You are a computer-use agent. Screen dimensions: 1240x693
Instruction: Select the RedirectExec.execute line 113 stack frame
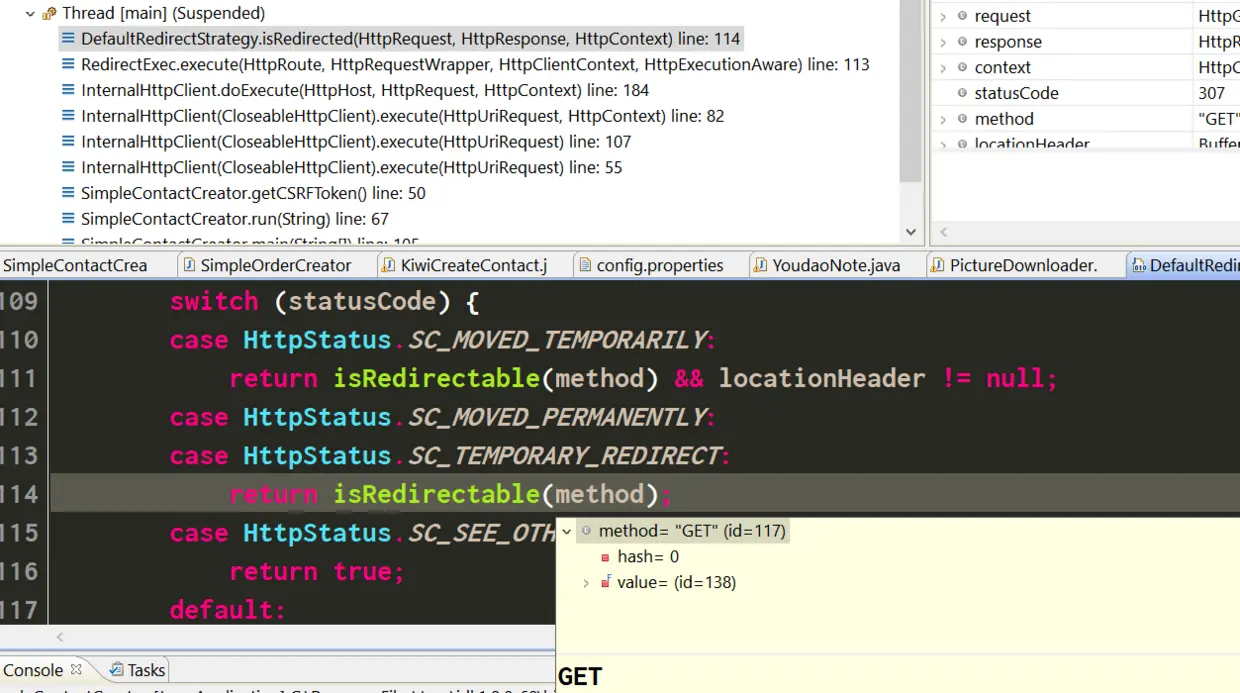pos(475,65)
